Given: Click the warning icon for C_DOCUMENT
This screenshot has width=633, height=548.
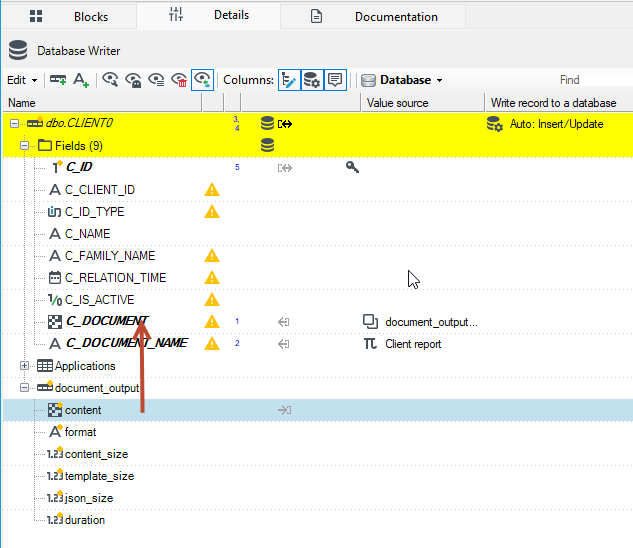Looking at the screenshot, I should [212, 322].
